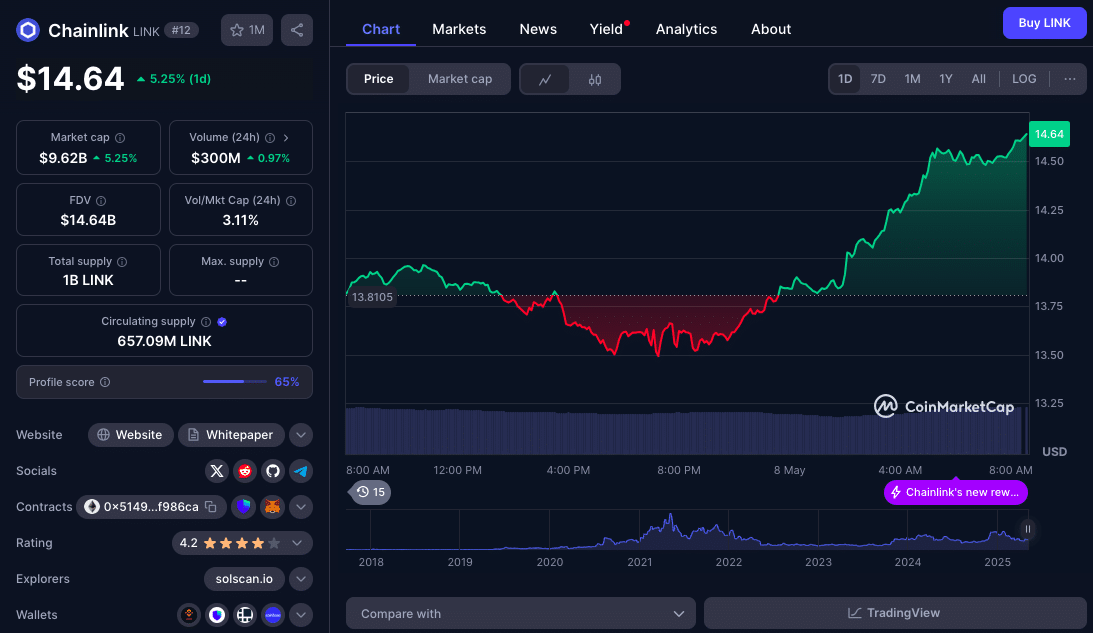Switch to candlestick chart view

point(595,79)
